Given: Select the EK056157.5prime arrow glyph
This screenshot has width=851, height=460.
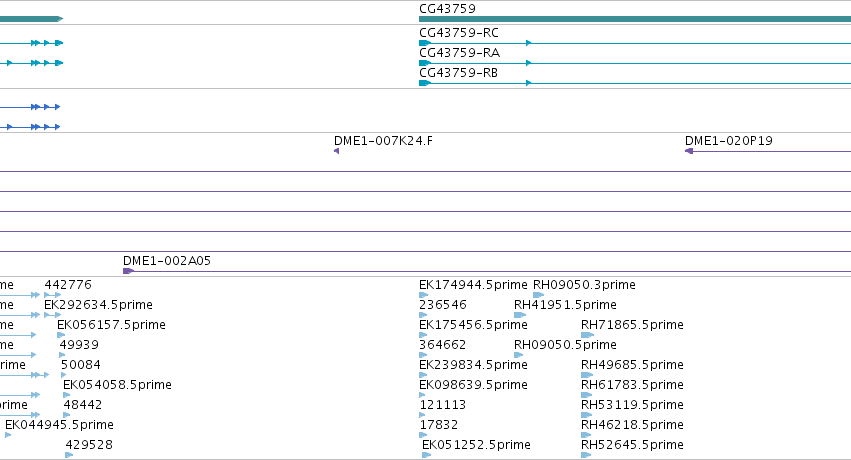Looking at the screenshot, I should click(61, 335).
